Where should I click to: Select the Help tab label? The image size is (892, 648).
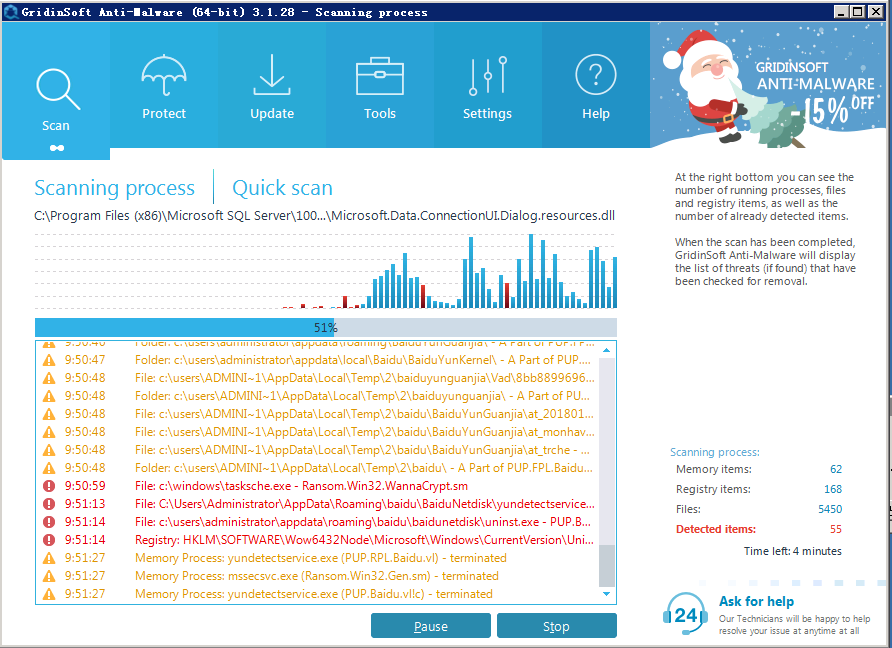click(596, 114)
